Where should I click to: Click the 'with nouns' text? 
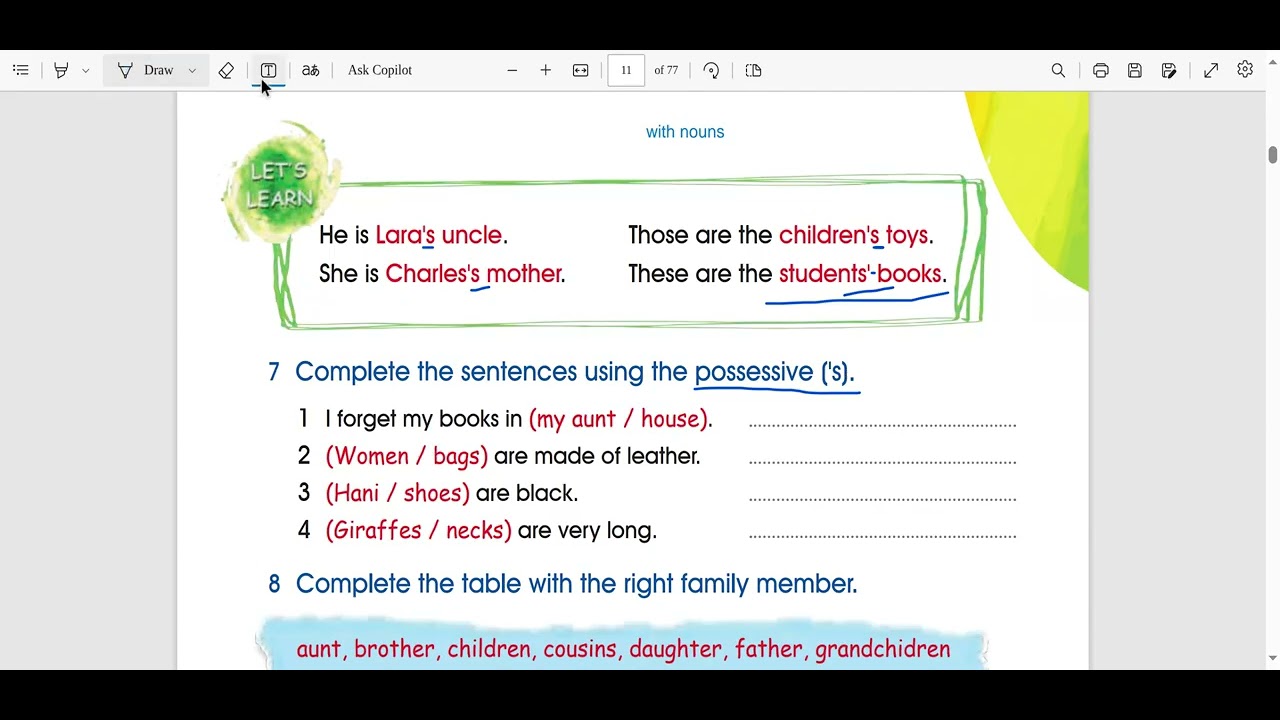(x=685, y=132)
